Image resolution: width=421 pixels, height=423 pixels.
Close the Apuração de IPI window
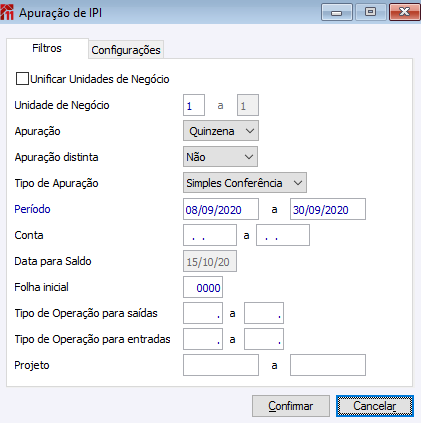(x=405, y=12)
